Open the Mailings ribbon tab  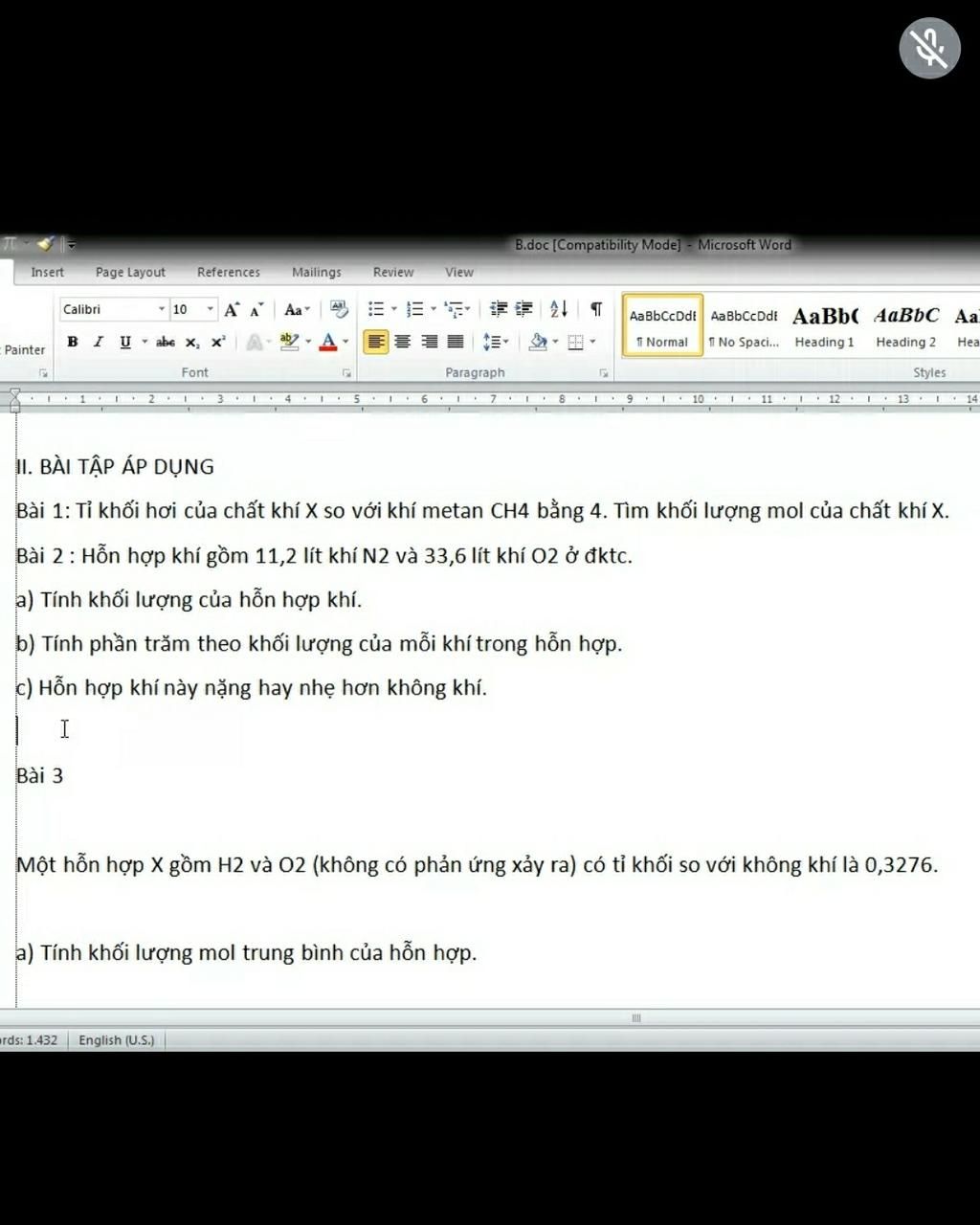(x=317, y=272)
